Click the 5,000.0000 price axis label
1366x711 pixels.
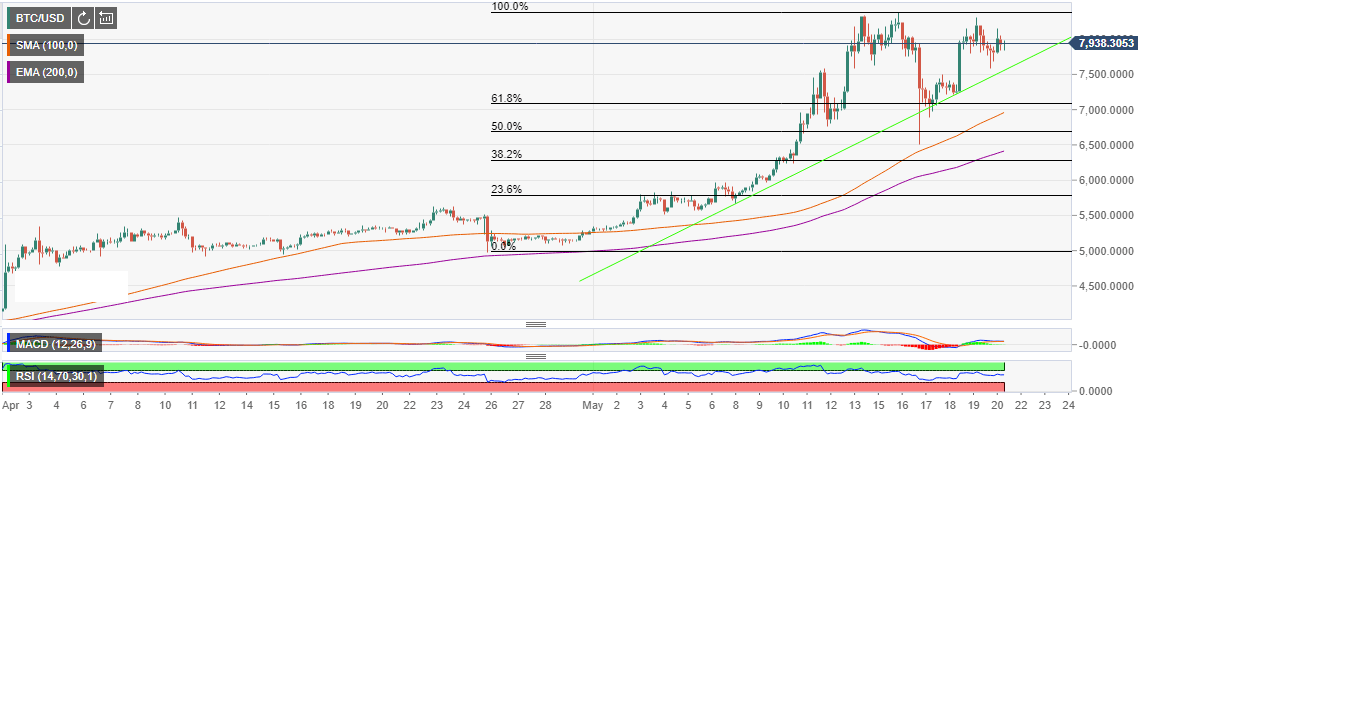pyautogui.click(x=1107, y=251)
